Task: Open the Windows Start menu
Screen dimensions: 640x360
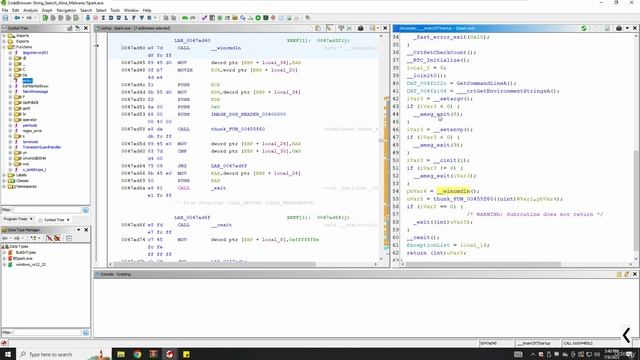Action: [7, 354]
